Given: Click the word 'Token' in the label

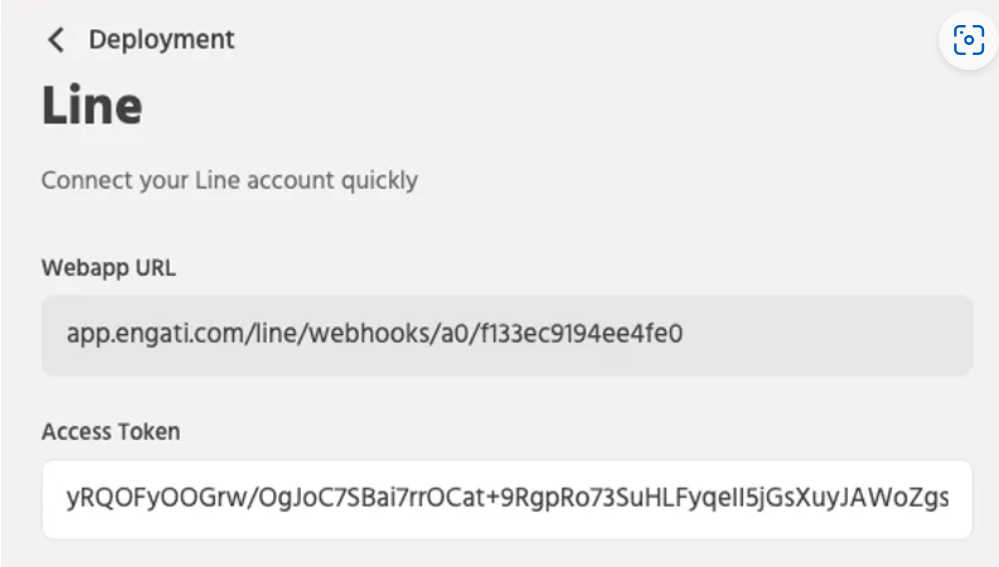Looking at the screenshot, I should pyautogui.click(x=146, y=431).
